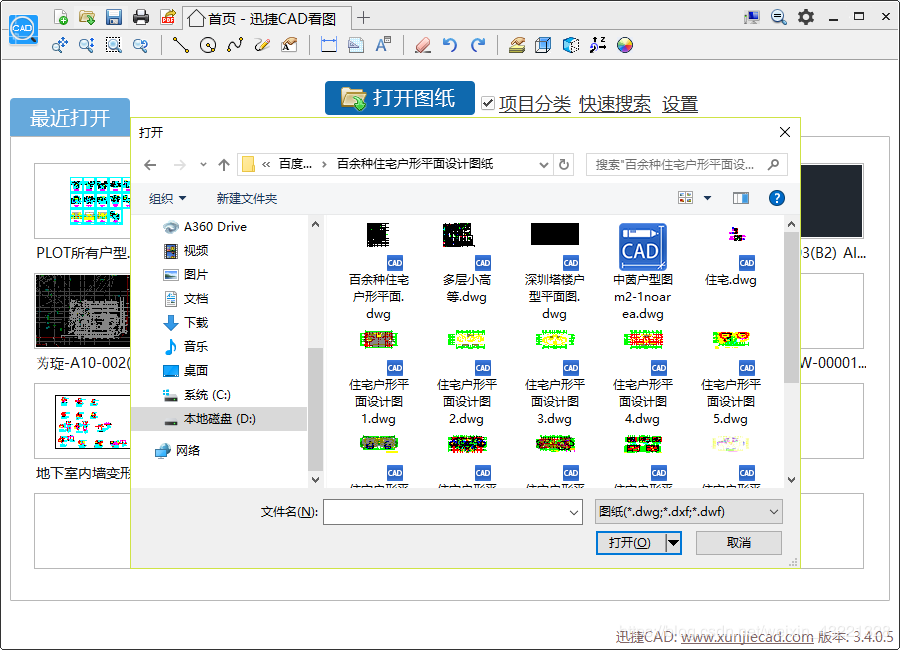This screenshot has width=900, height=650.
Task: Select 网络 in the navigation pane
Action: (178, 450)
